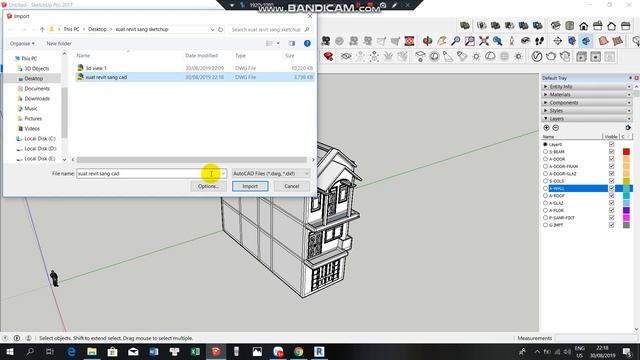This screenshot has height=360, width=640.
Task: Toggle visibility of the A-DOOR-FRAM layer
Action: (611, 167)
